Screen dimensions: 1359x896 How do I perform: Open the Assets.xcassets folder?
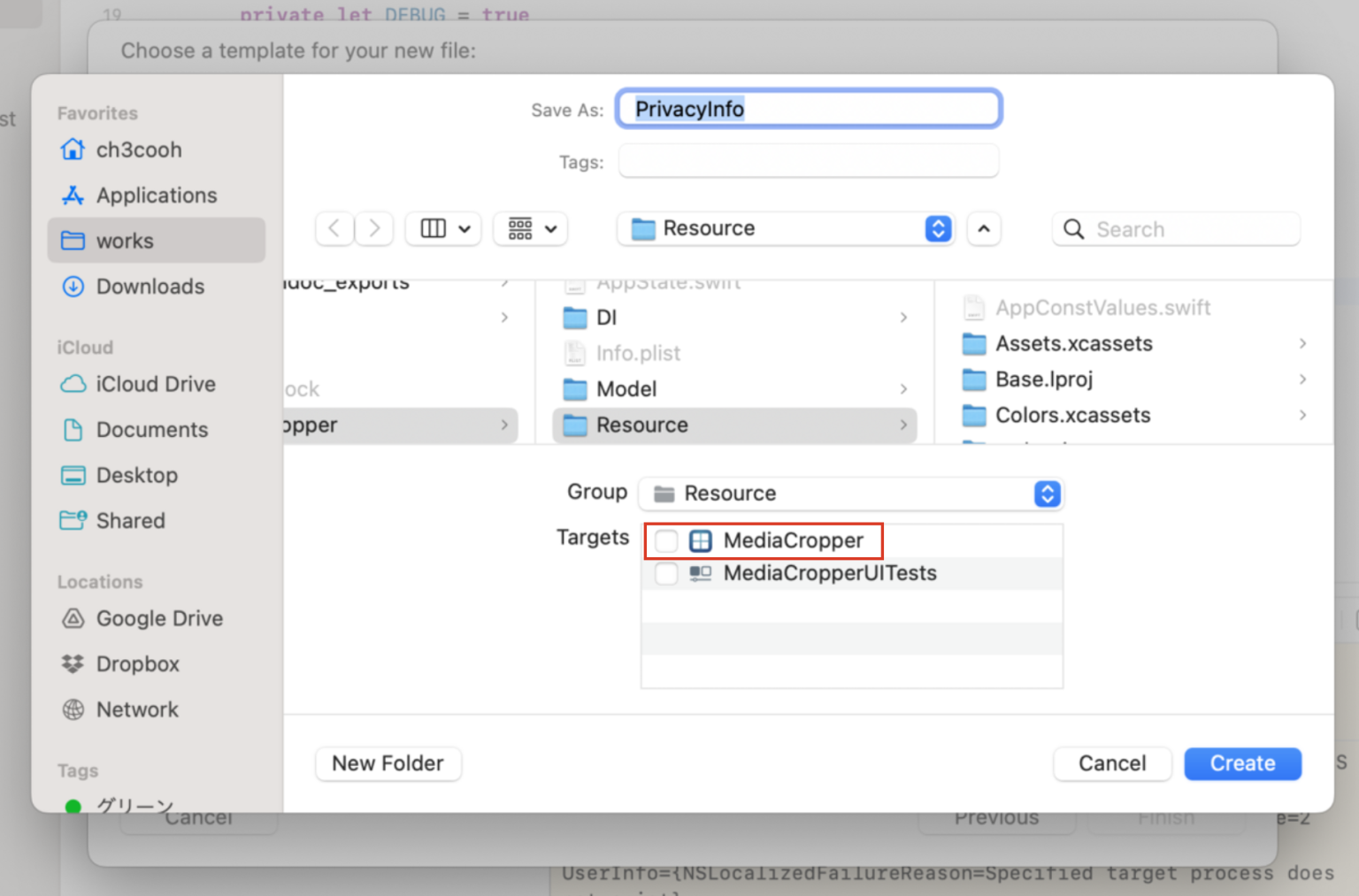[1073, 343]
